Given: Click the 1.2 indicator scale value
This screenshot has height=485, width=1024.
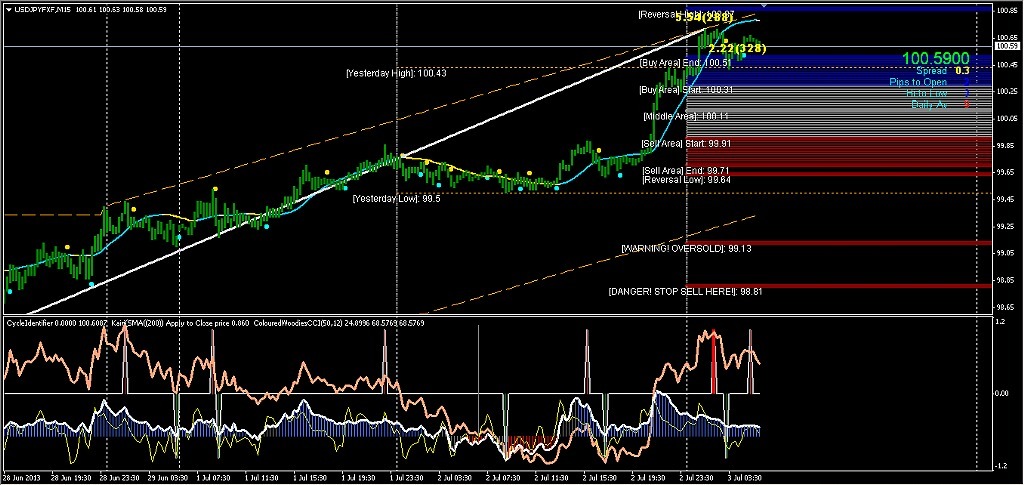Looking at the screenshot, I should coord(1000,322).
